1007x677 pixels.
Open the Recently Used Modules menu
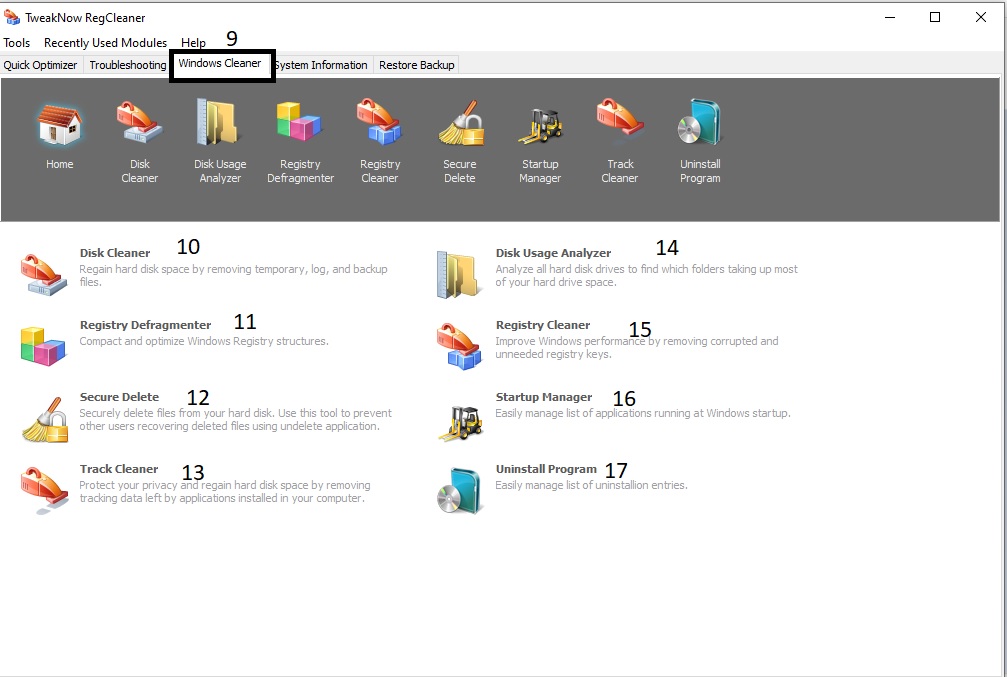click(x=105, y=42)
